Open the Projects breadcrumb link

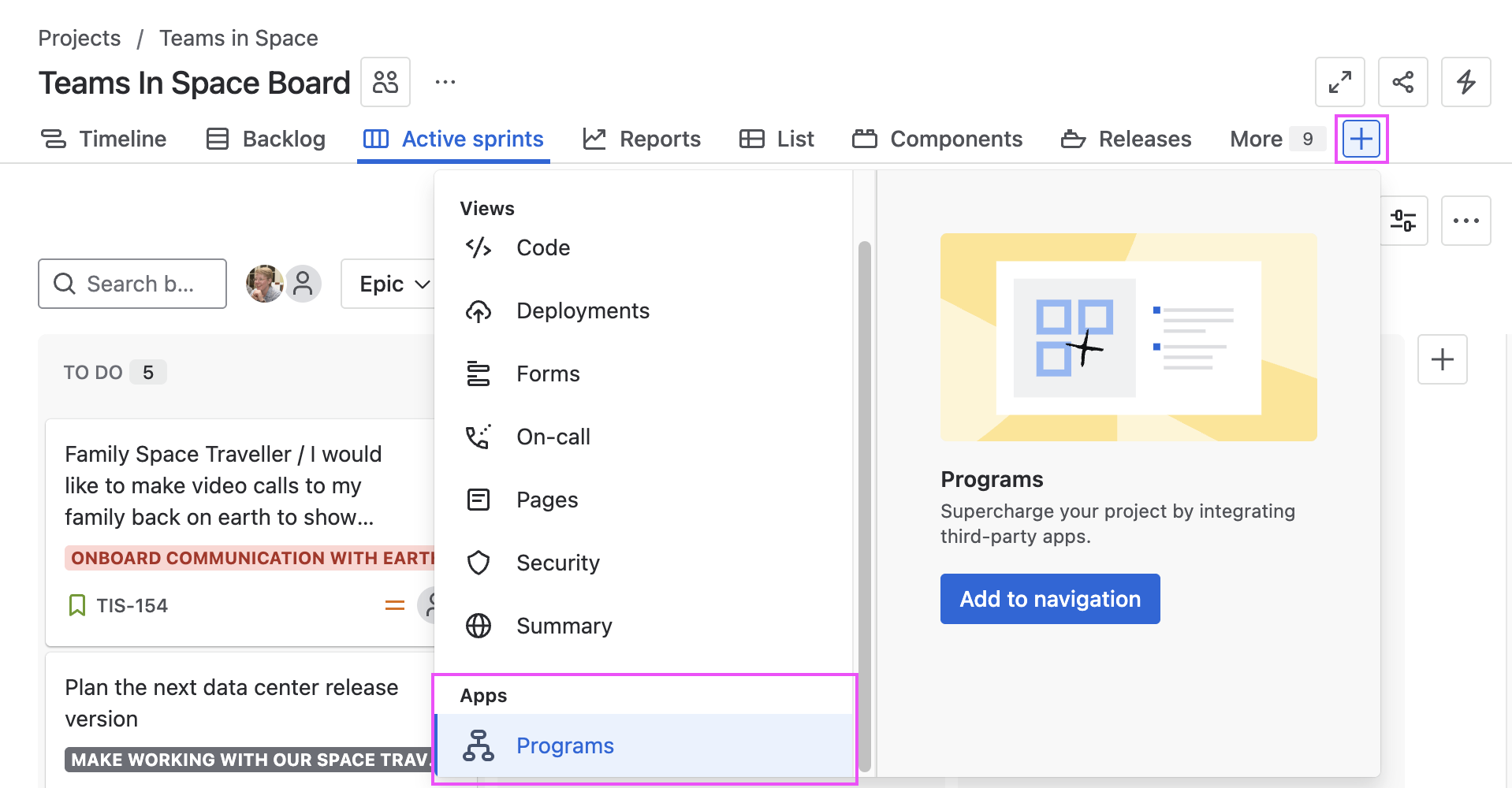pyautogui.click(x=80, y=38)
